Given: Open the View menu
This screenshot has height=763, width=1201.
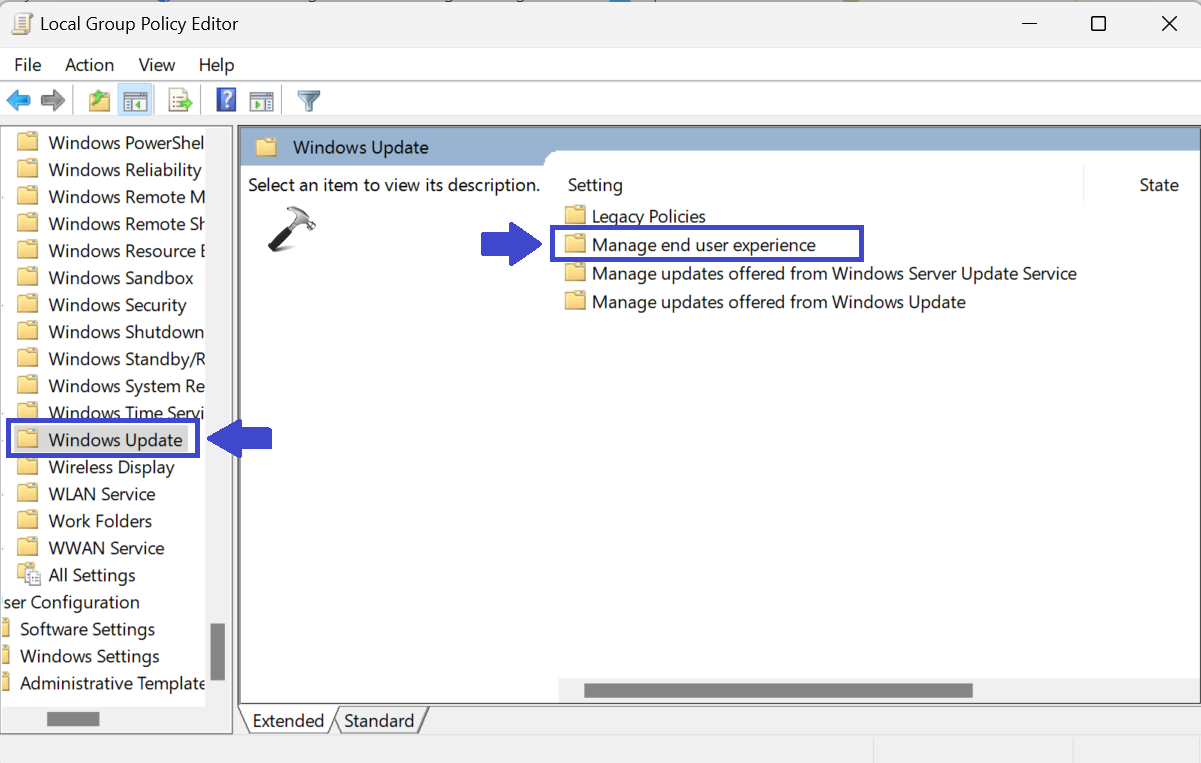Looking at the screenshot, I should [157, 65].
